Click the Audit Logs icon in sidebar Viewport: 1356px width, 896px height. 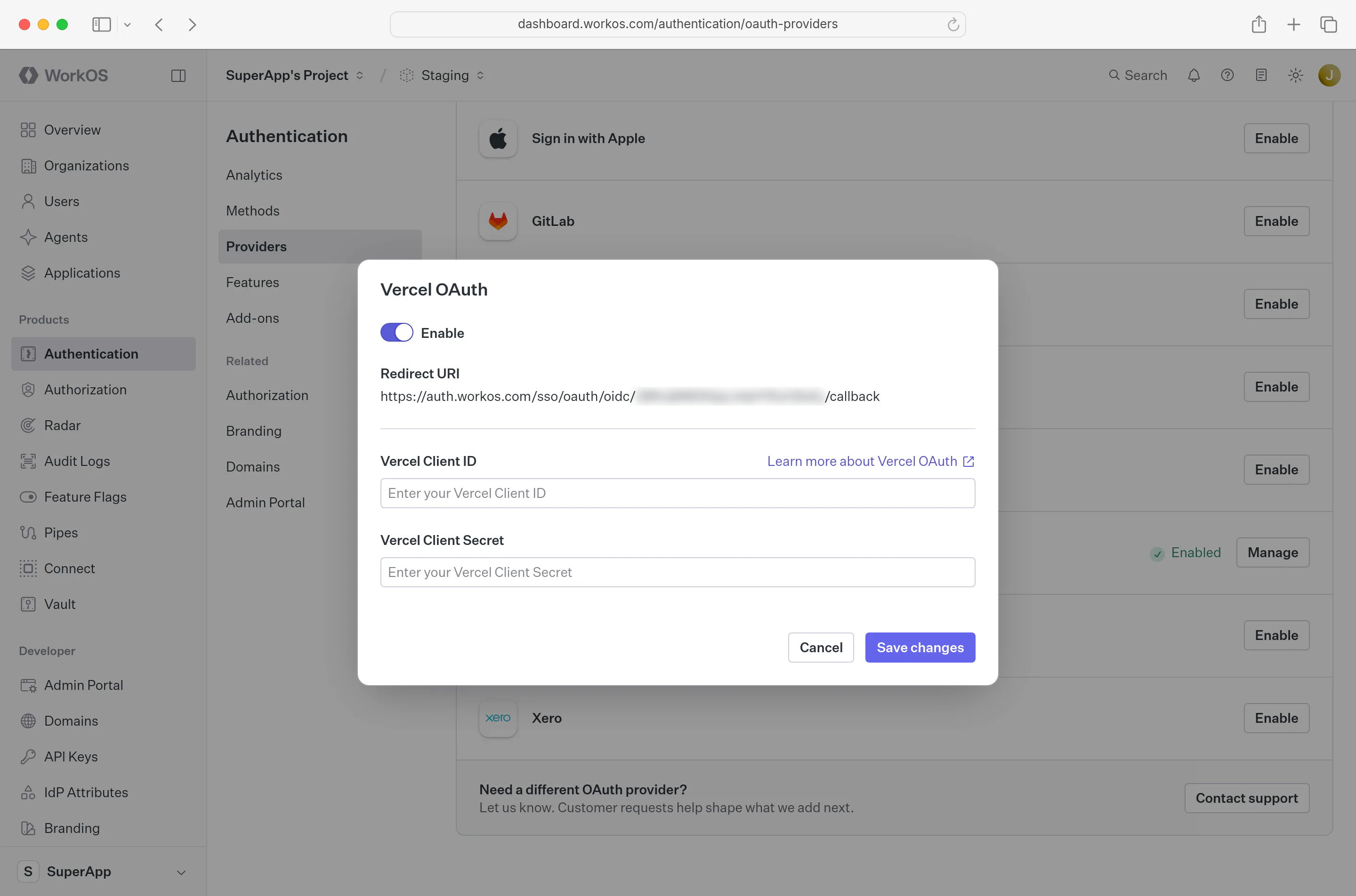tap(28, 461)
